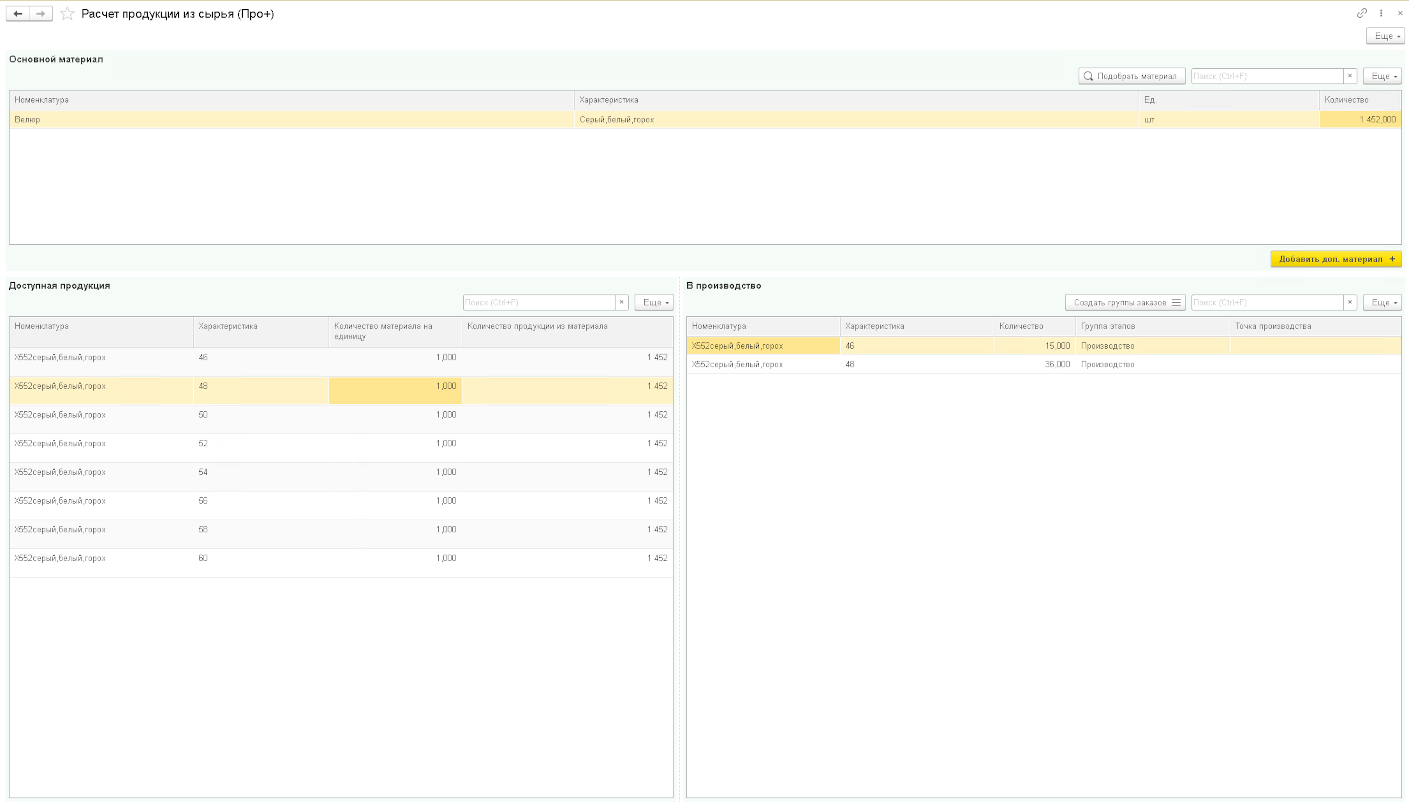Viewport: 1409px width, 802px height.
Task: Click the forward navigation arrow
Action: tap(40, 14)
